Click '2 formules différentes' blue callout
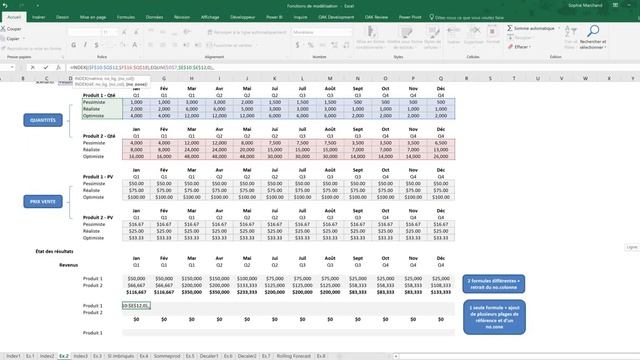 point(494,284)
